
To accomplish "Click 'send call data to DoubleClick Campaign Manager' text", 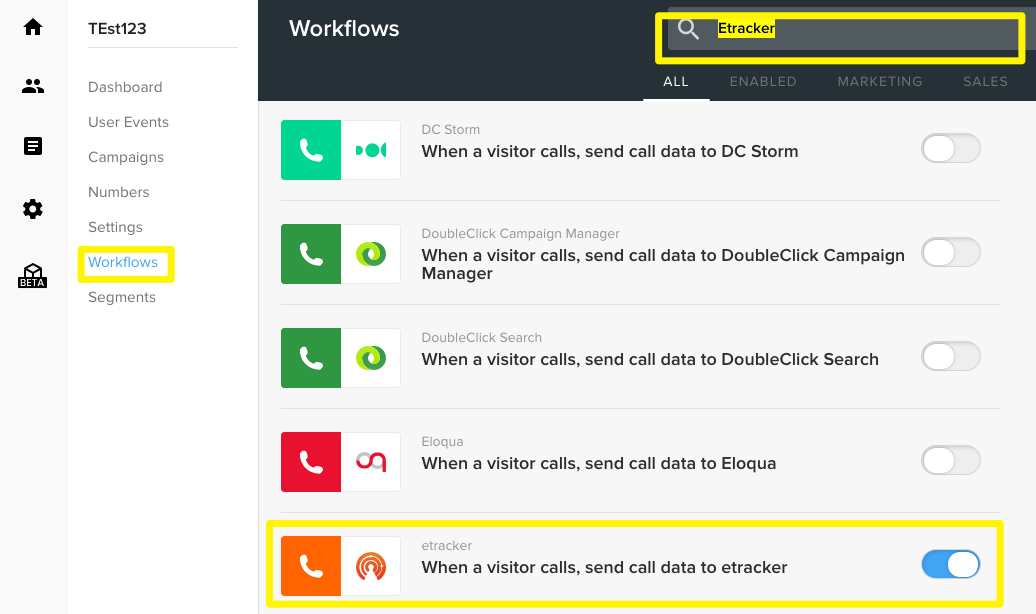I will [x=663, y=264].
